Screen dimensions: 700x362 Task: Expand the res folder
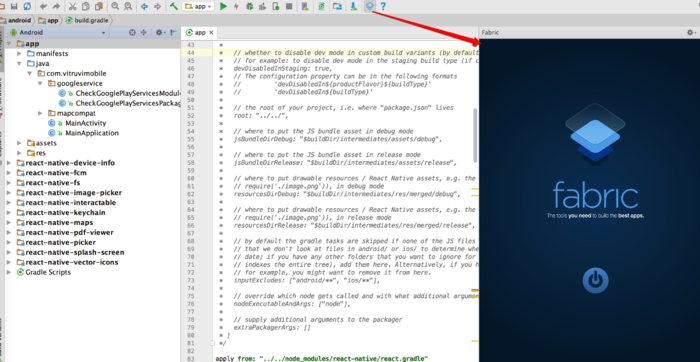[19, 153]
